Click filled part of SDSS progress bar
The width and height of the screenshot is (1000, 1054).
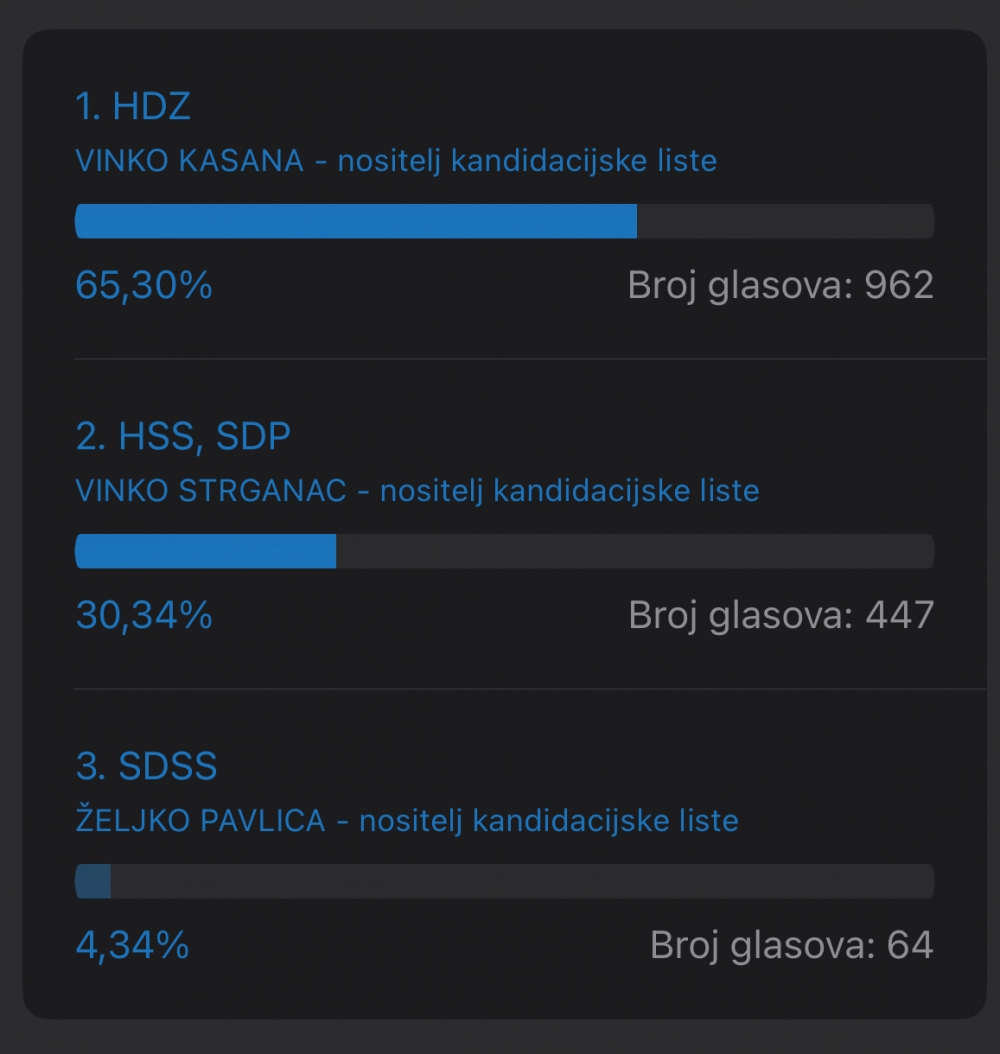(93, 881)
